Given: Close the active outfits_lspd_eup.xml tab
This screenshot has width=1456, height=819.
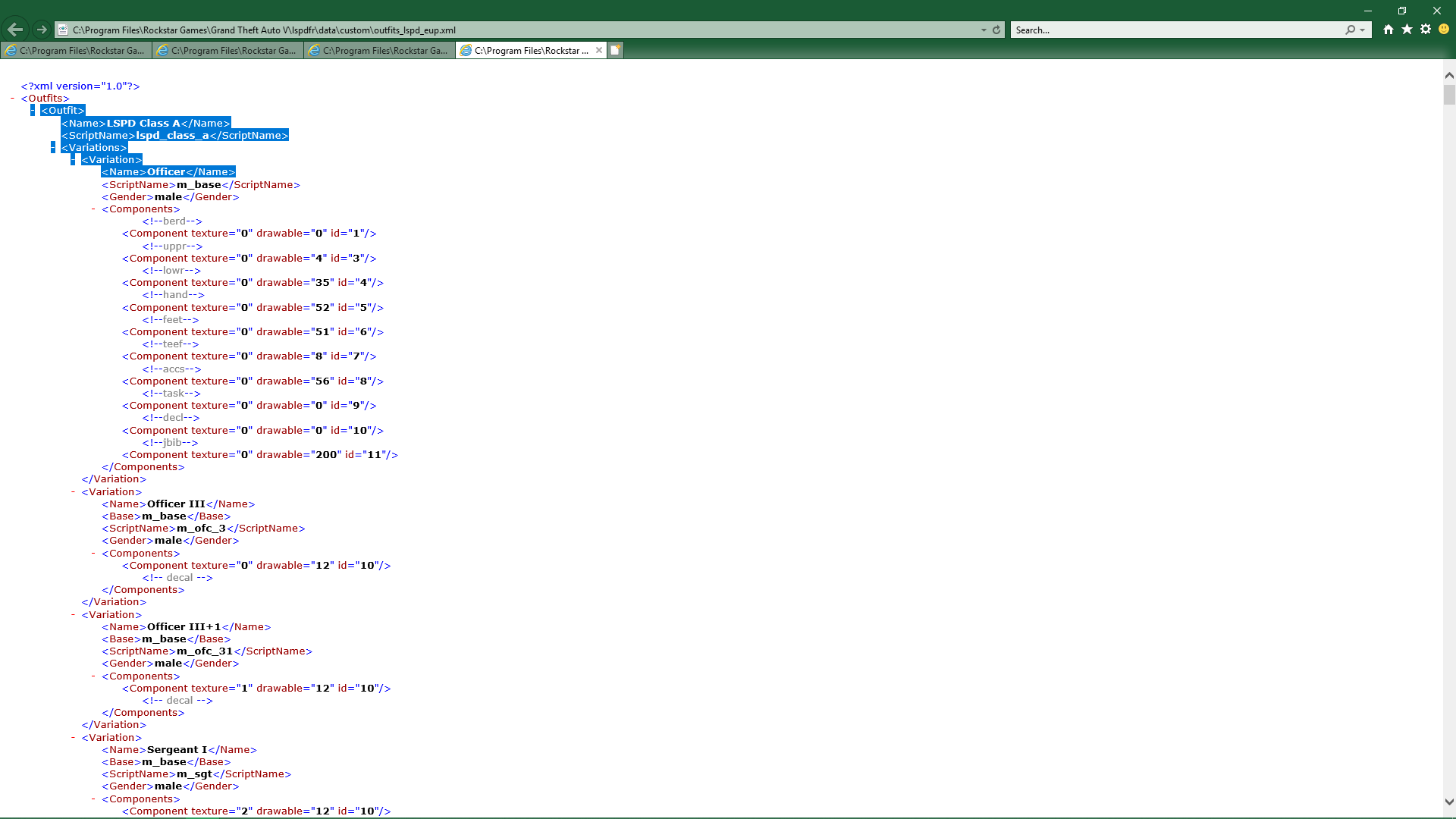Looking at the screenshot, I should (x=599, y=50).
